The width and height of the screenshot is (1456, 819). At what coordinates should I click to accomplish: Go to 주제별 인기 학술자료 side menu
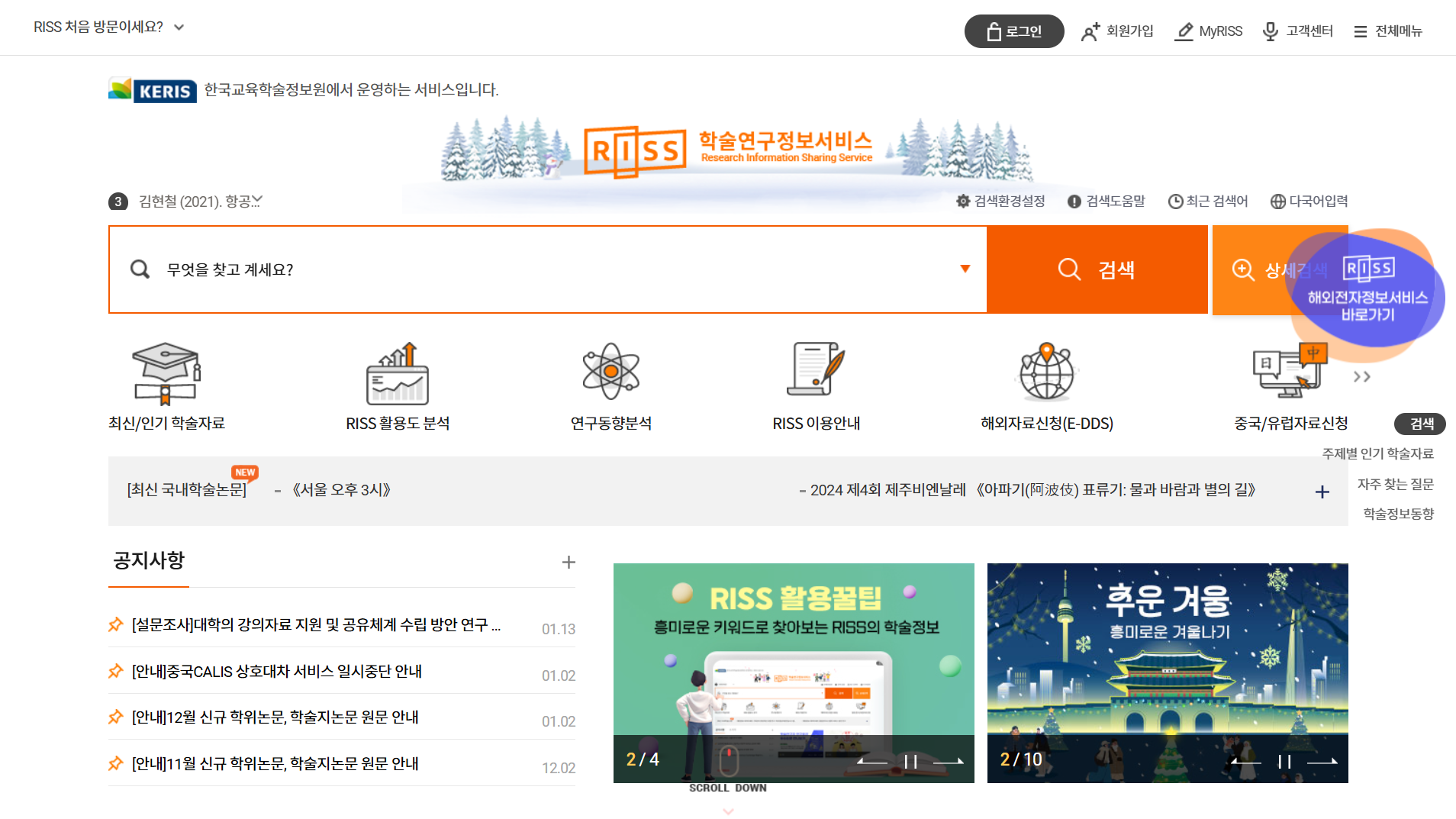(x=1377, y=453)
